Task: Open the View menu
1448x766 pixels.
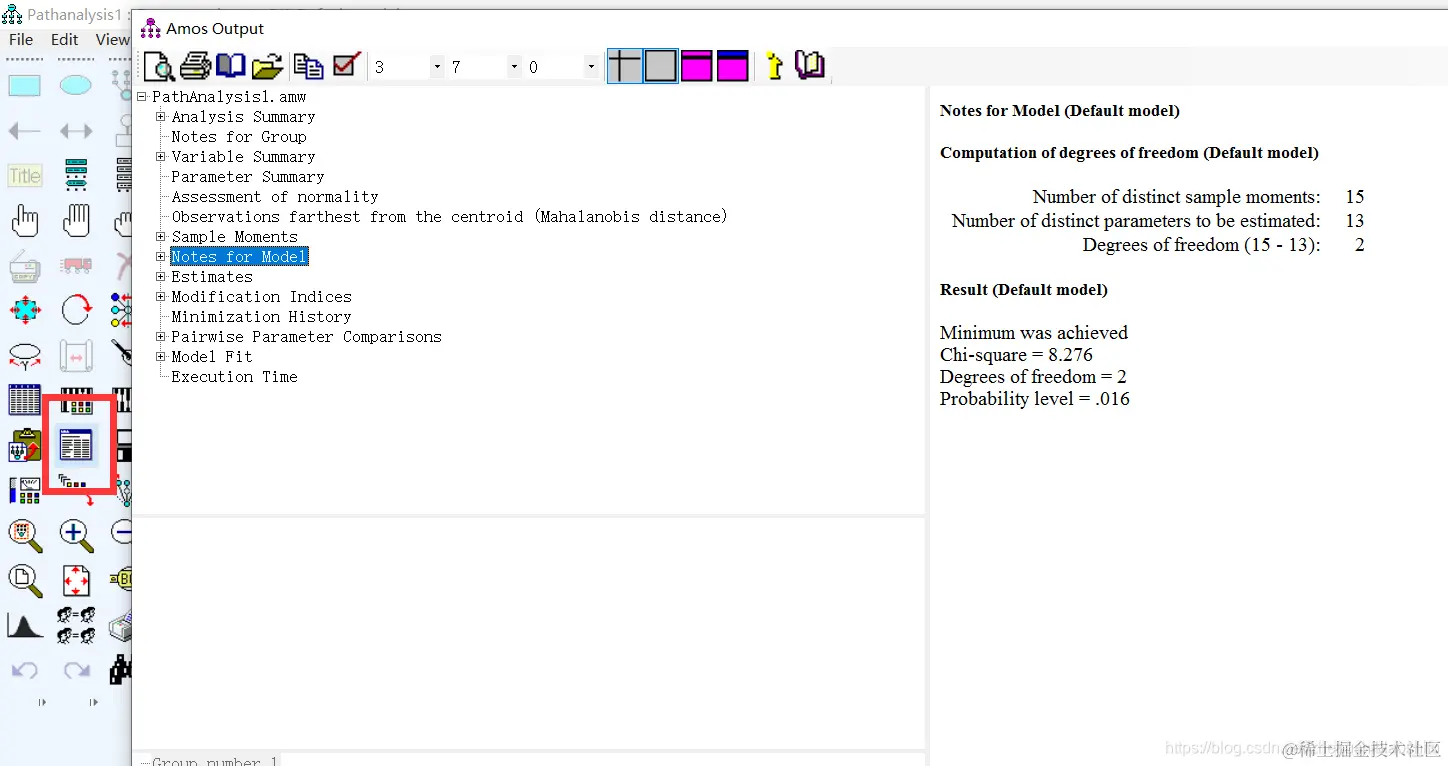Action: pos(112,40)
